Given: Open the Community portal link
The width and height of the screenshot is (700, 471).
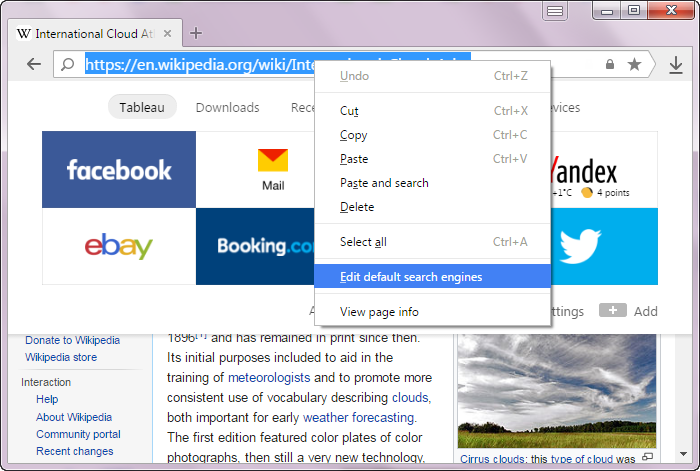Looking at the screenshot, I should [78, 434].
